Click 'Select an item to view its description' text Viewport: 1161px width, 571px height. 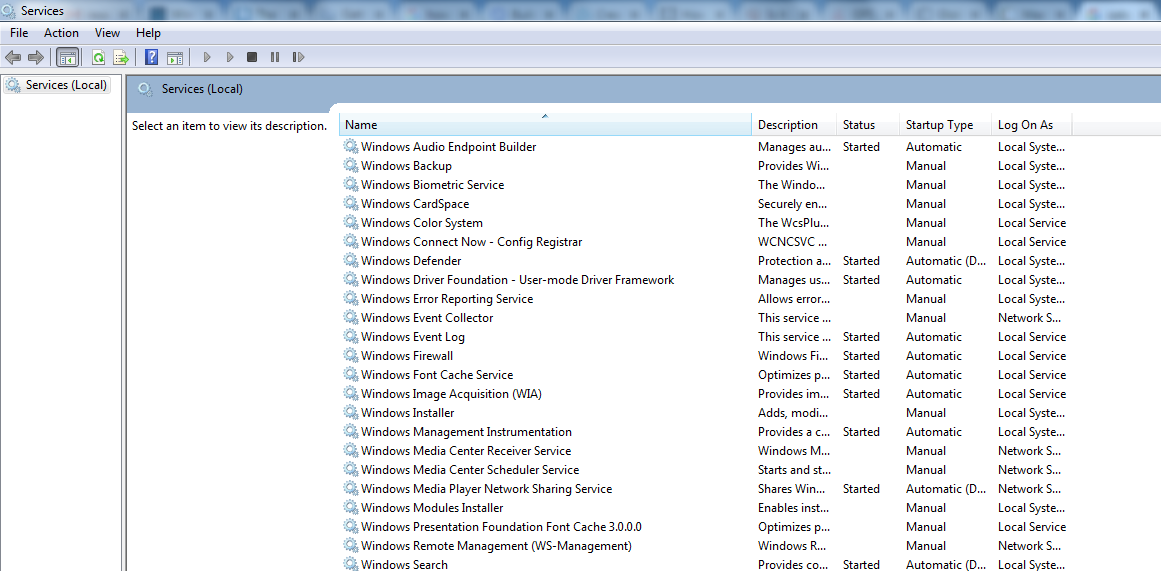[230, 126]
